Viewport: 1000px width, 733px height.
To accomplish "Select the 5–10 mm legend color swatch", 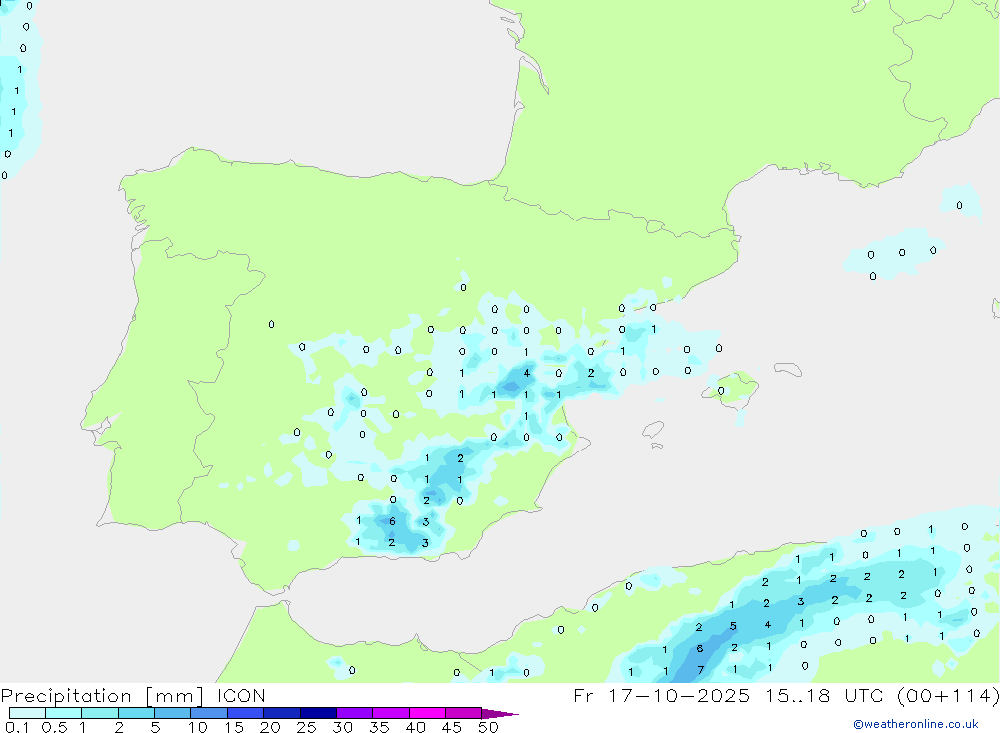I will point(172,713).
